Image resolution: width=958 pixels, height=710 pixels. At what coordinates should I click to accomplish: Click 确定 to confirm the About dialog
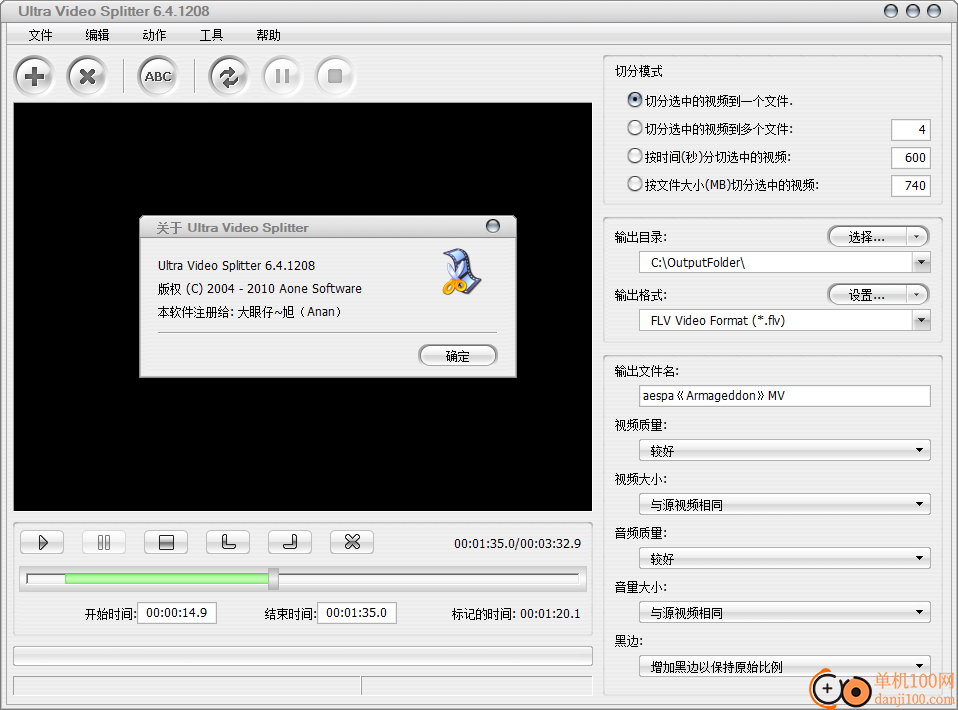458,356
